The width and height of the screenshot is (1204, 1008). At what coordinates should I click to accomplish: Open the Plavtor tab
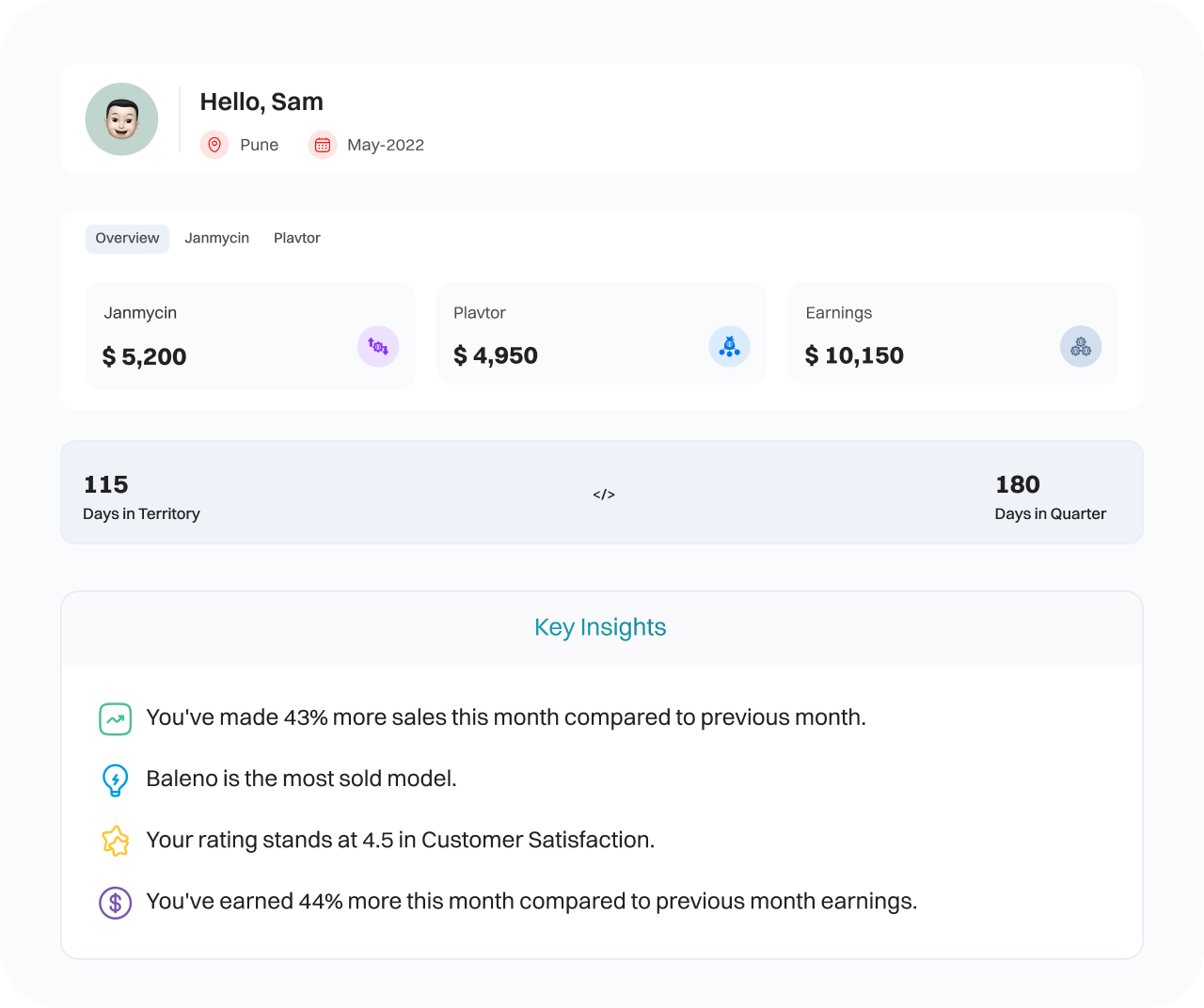click(x=297, y=239)
